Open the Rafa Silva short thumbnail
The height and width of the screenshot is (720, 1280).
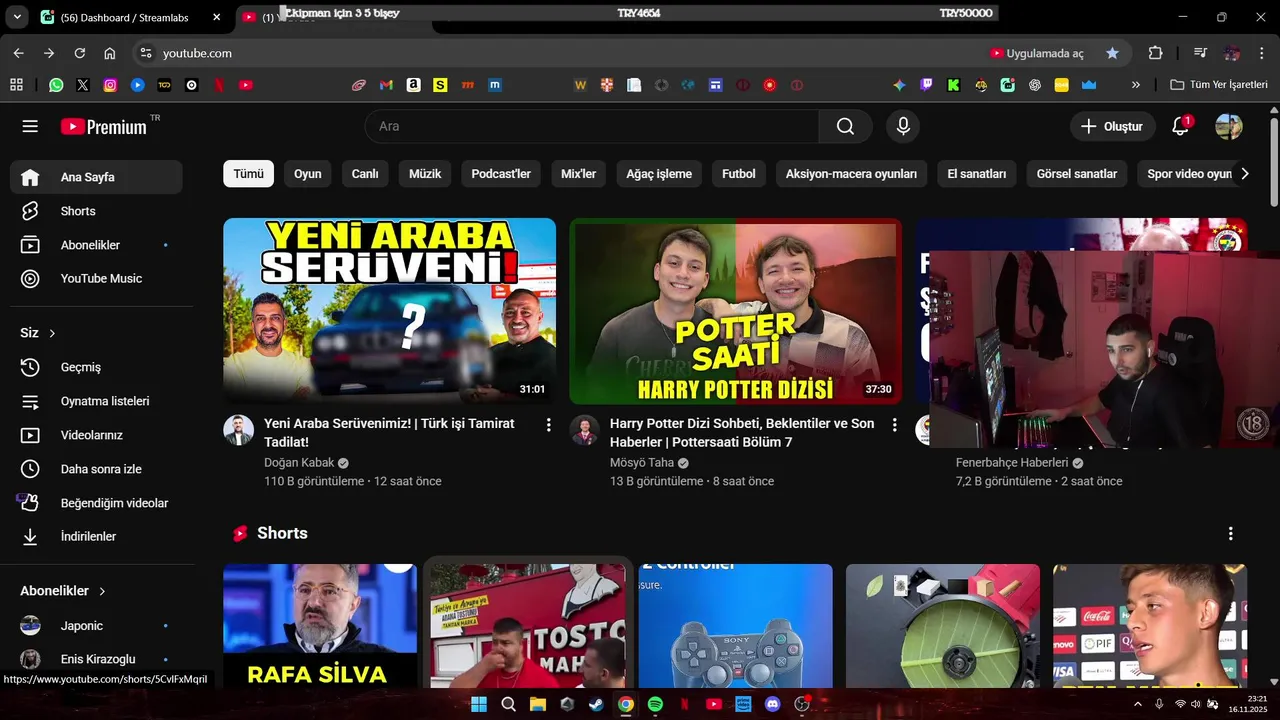pos(320,625)
